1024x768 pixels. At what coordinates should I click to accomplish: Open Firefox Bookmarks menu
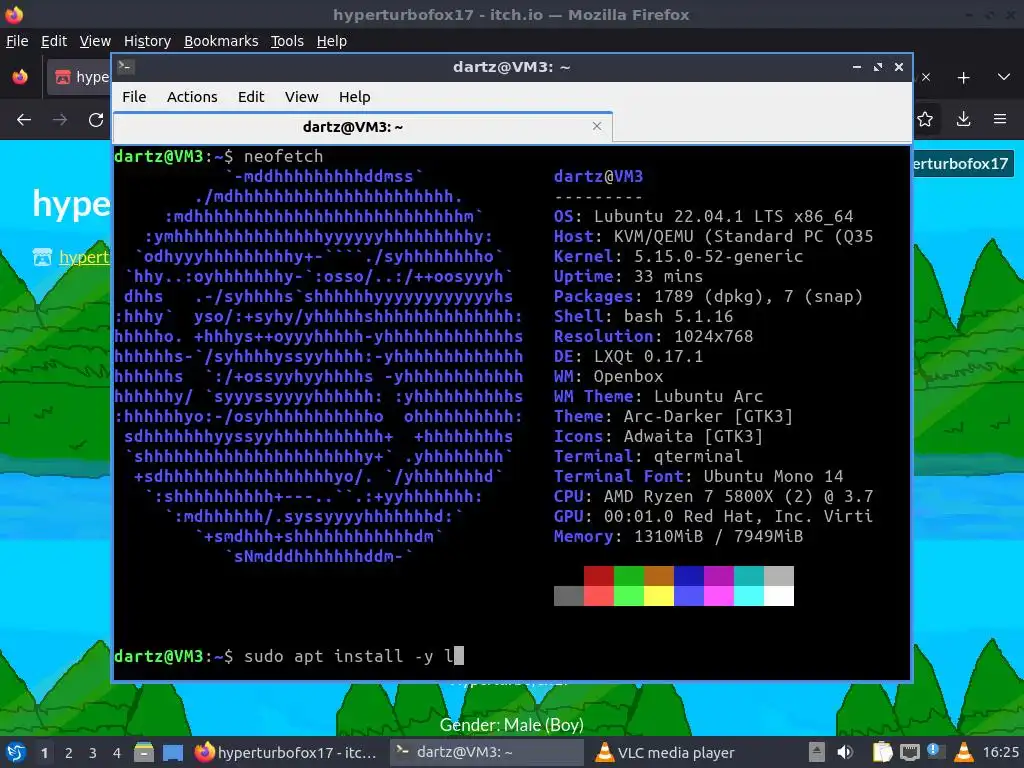click(221, 41)
